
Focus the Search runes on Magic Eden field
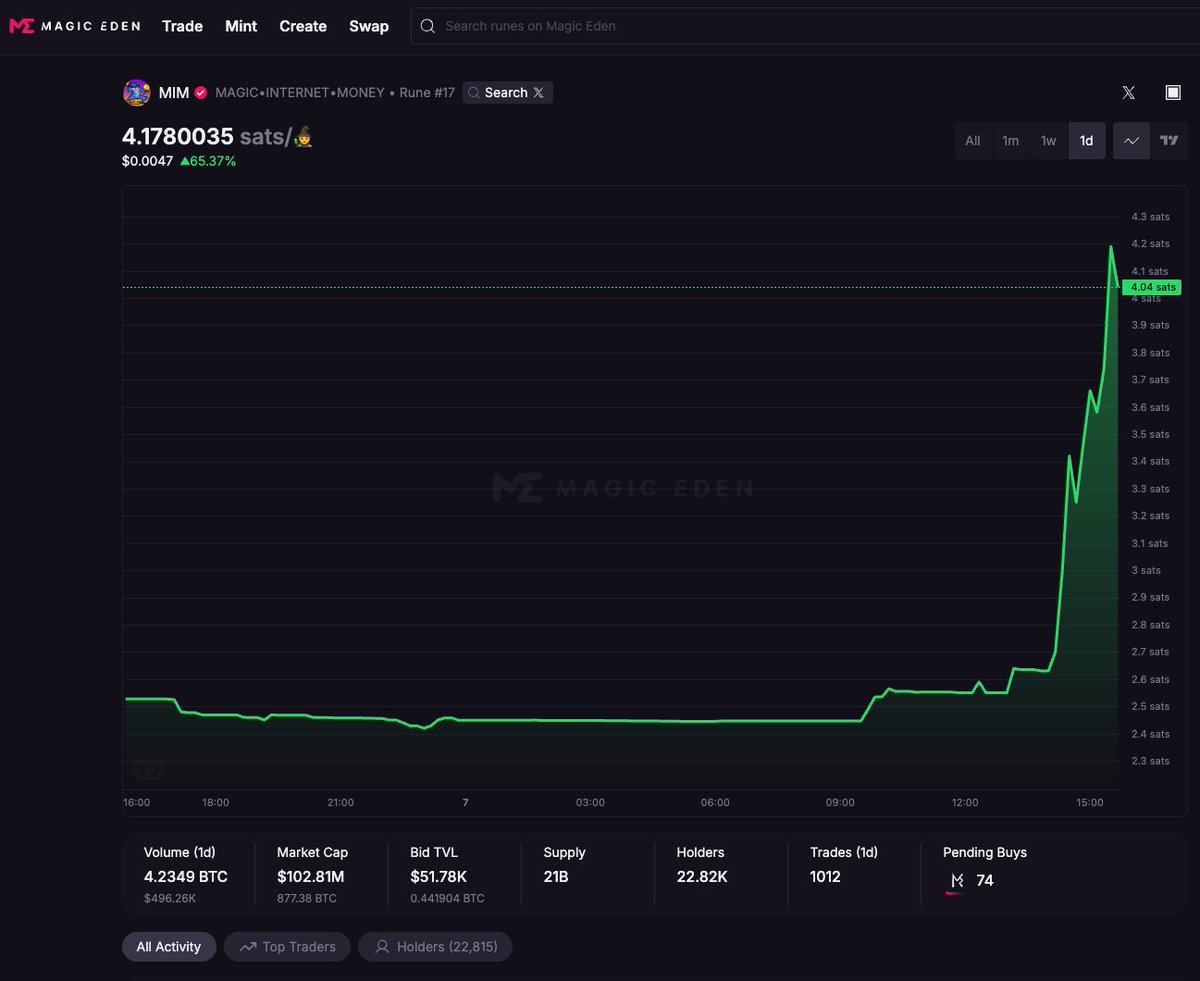pyautogui.click(x=805, y=26)
